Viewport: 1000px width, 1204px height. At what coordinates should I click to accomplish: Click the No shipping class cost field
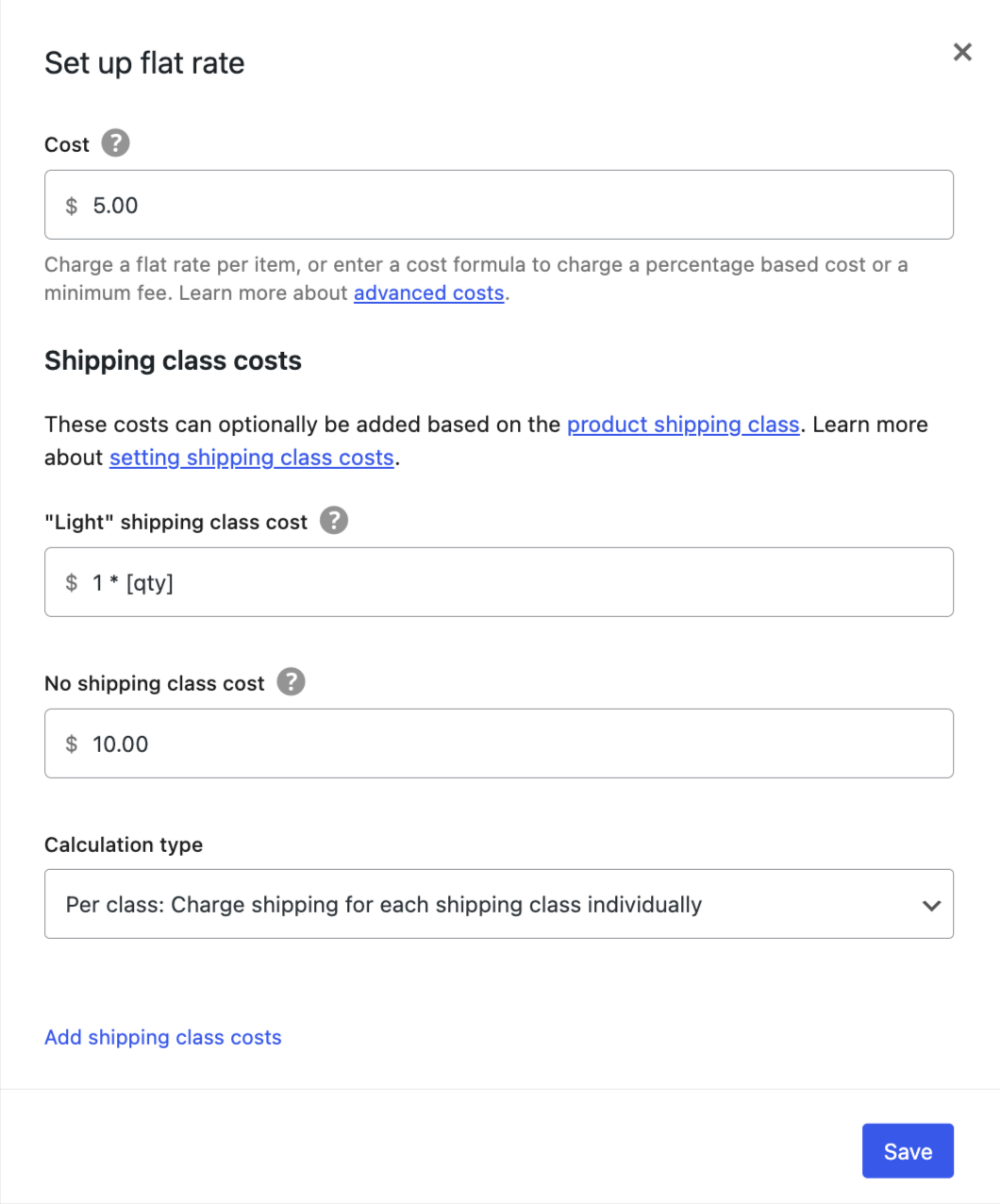click(377, 744)
